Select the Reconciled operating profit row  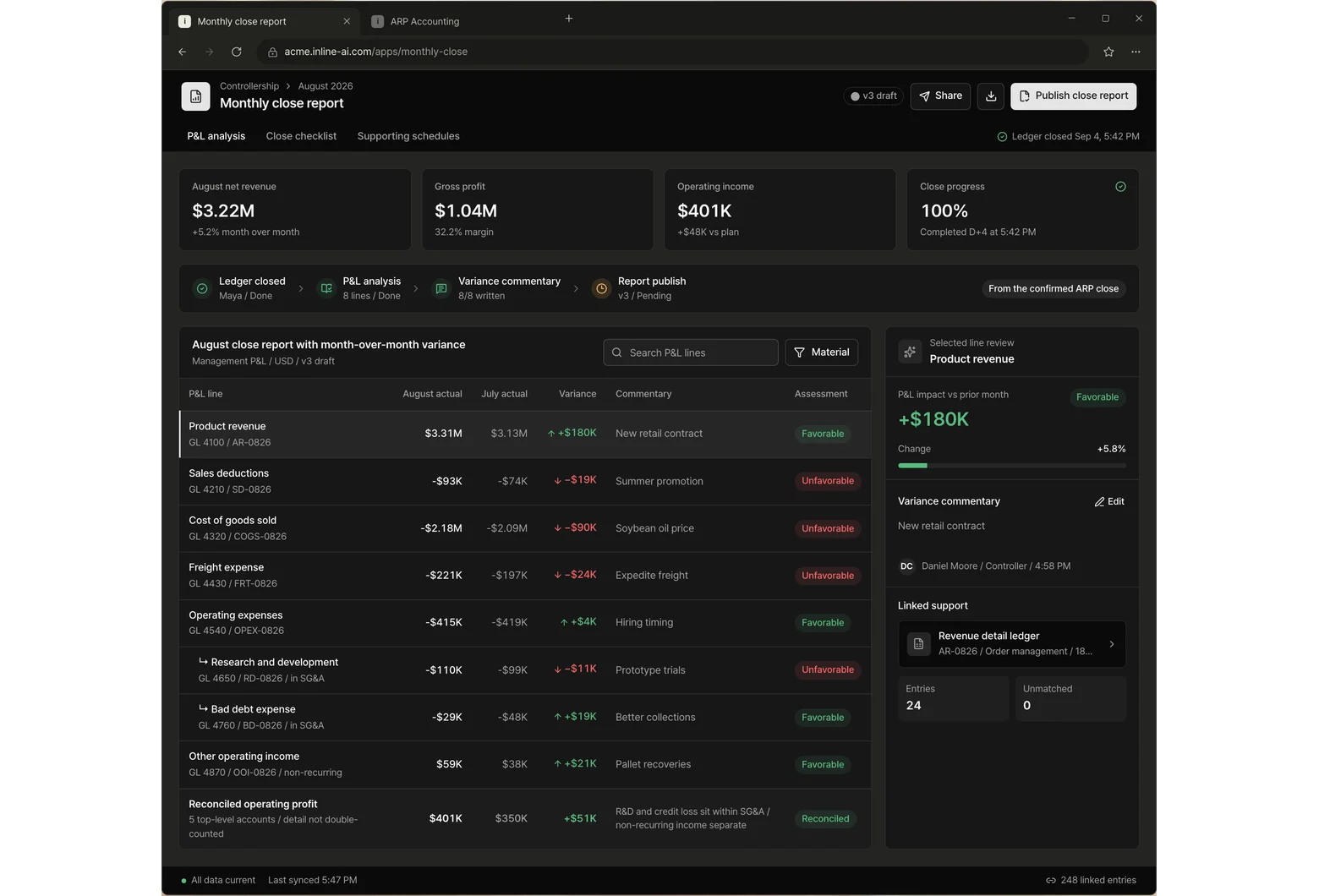click(525, 819)
